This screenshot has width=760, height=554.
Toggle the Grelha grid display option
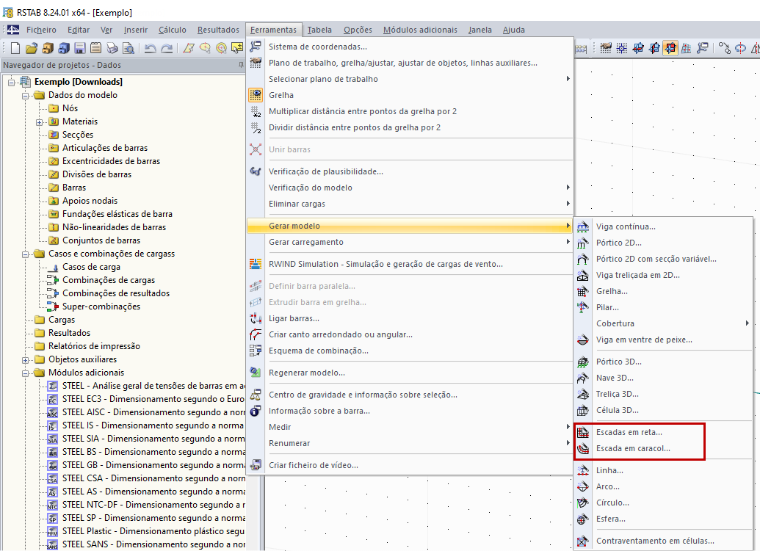[x=410, y=95]
